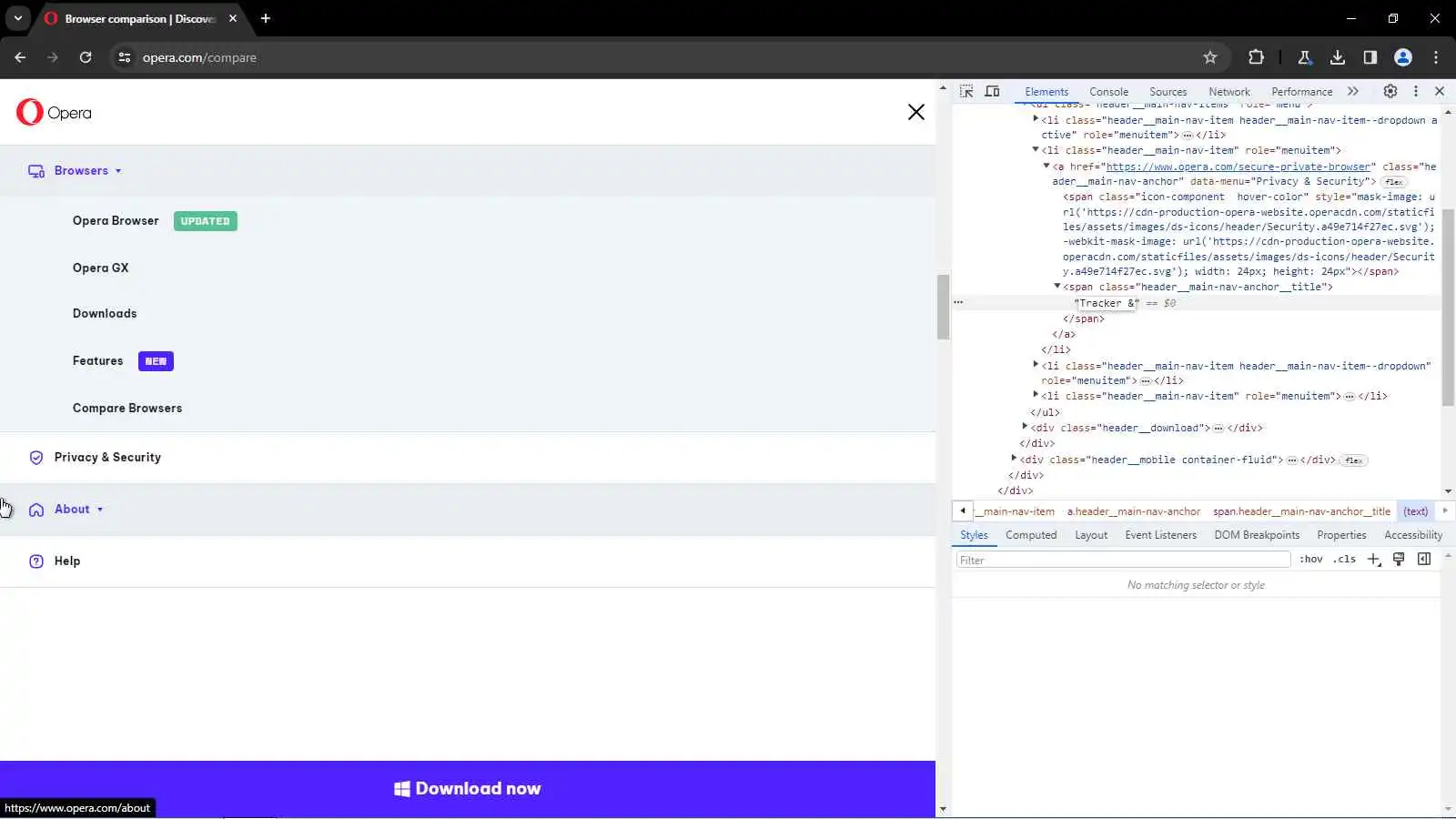This screenshot has width=1456, height=819.
Task: Open DevTools customize menu
Action: tap(1416, 91)
